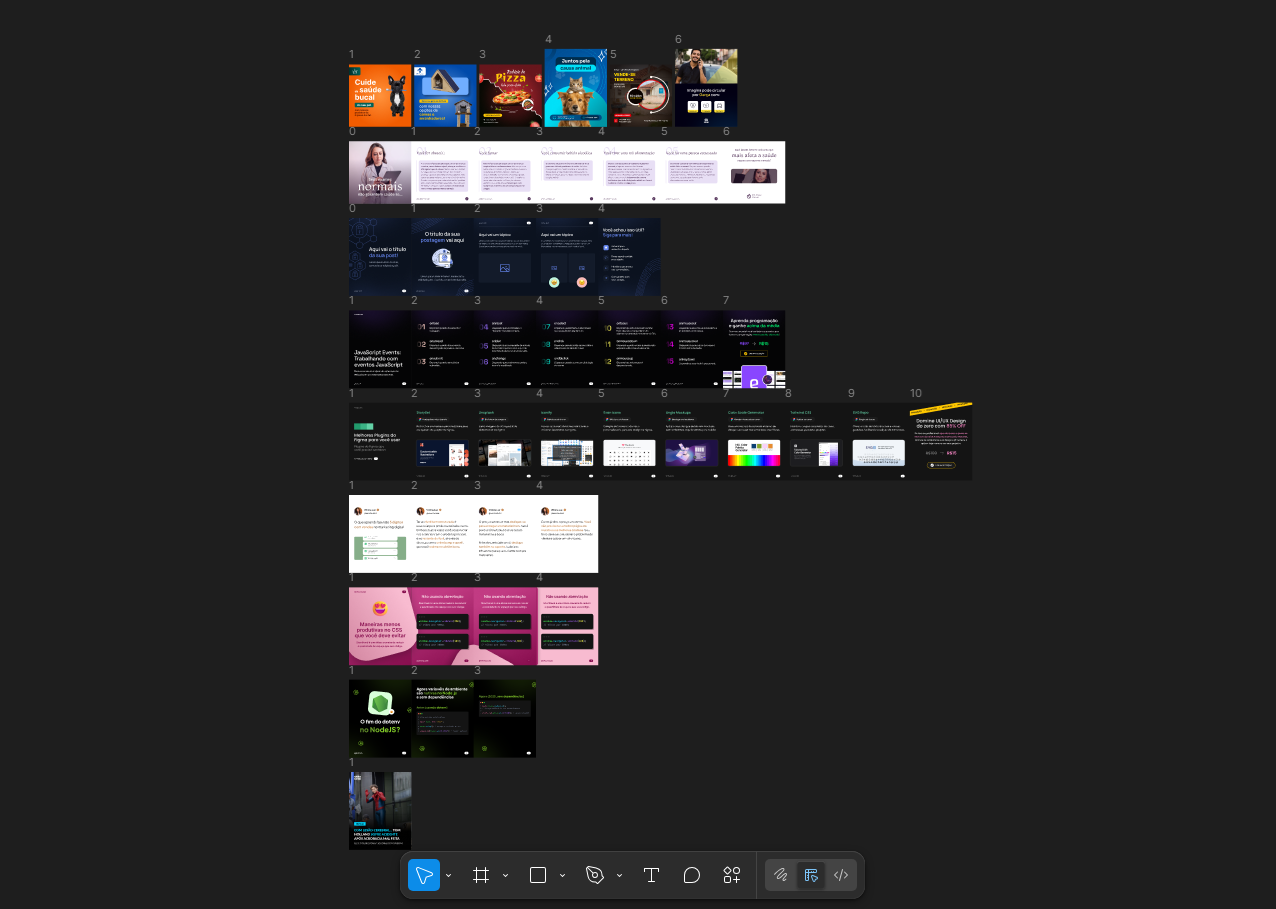Switch to Dev Mode code toggle
Screen dimensions: 1276x909
point(841,875)
